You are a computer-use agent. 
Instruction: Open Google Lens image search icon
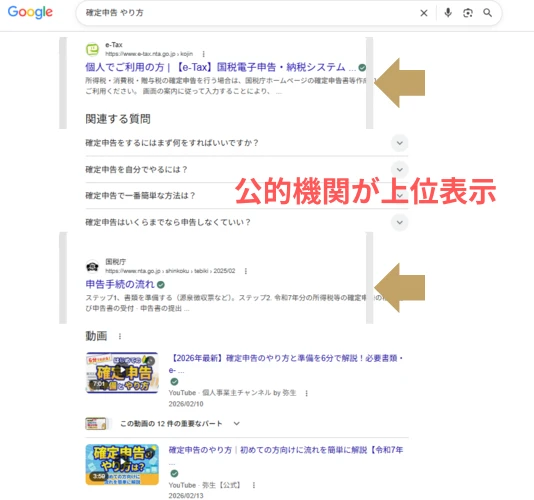coord(468,13)
